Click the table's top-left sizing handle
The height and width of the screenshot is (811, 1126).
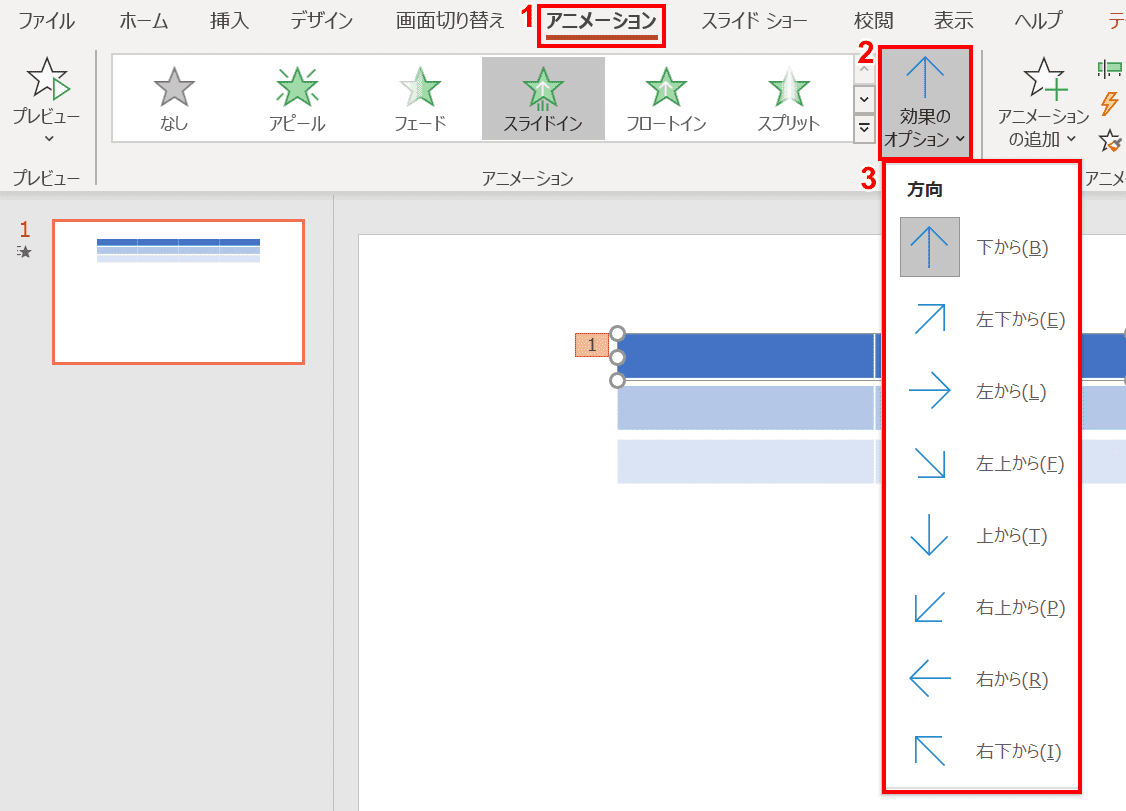pyautogui.click(x=617, y=333)
